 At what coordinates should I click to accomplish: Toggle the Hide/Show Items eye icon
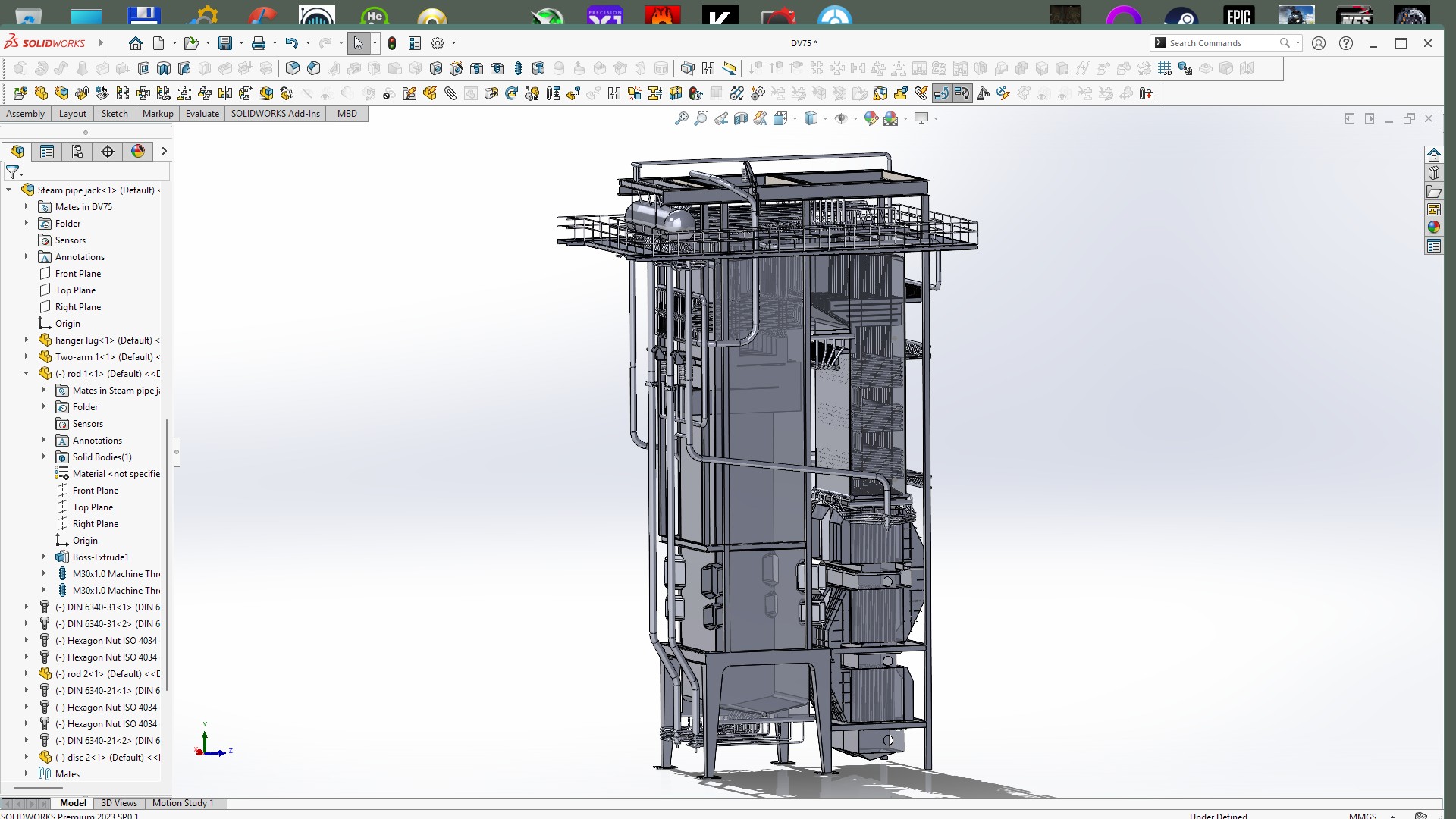[x=841, y=118]
